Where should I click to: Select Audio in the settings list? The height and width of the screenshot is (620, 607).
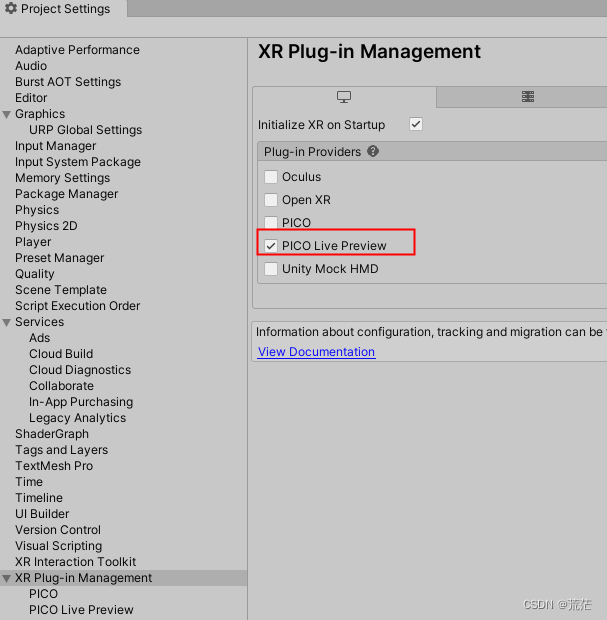point(31,66)
